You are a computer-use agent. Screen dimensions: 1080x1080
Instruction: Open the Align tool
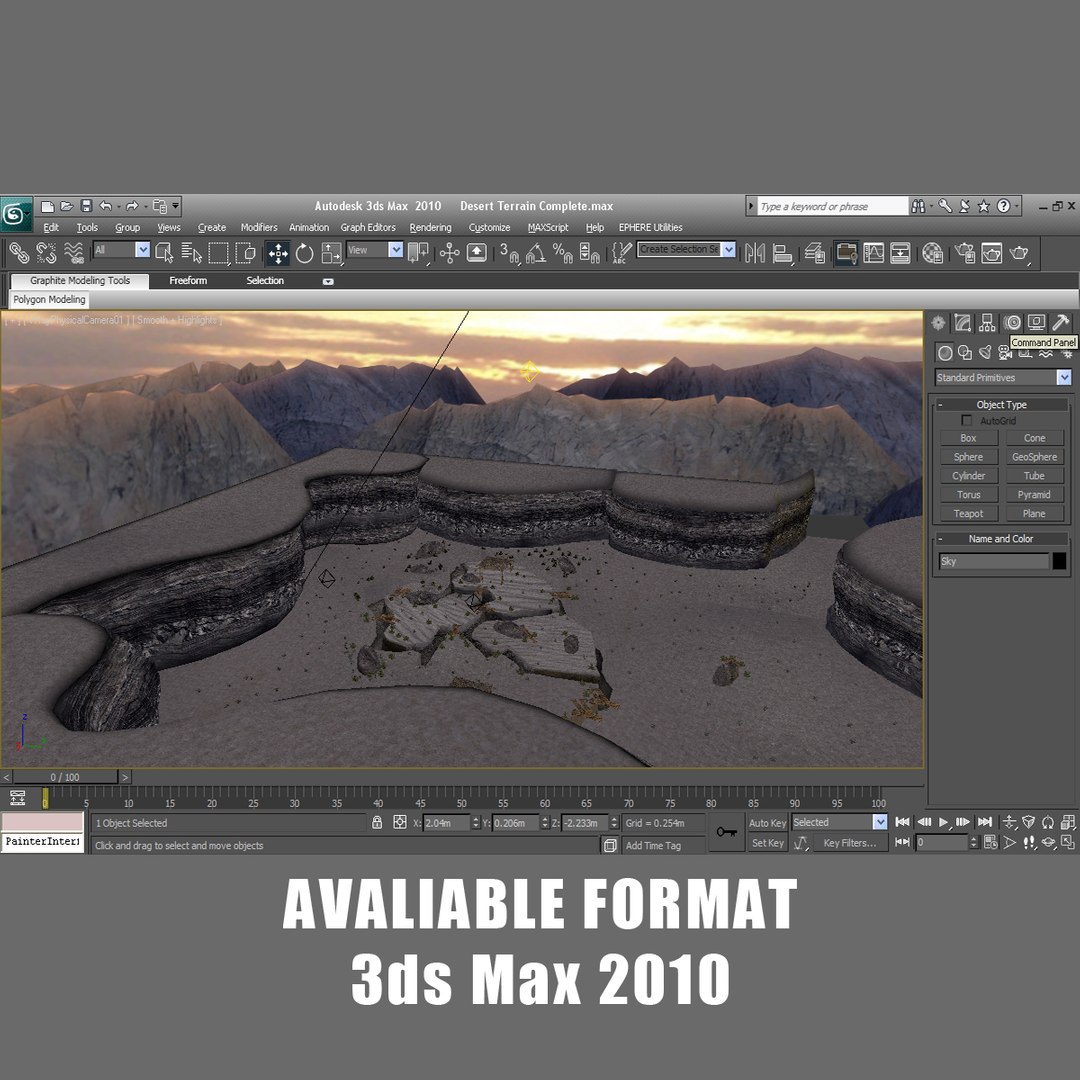(782, 253)
